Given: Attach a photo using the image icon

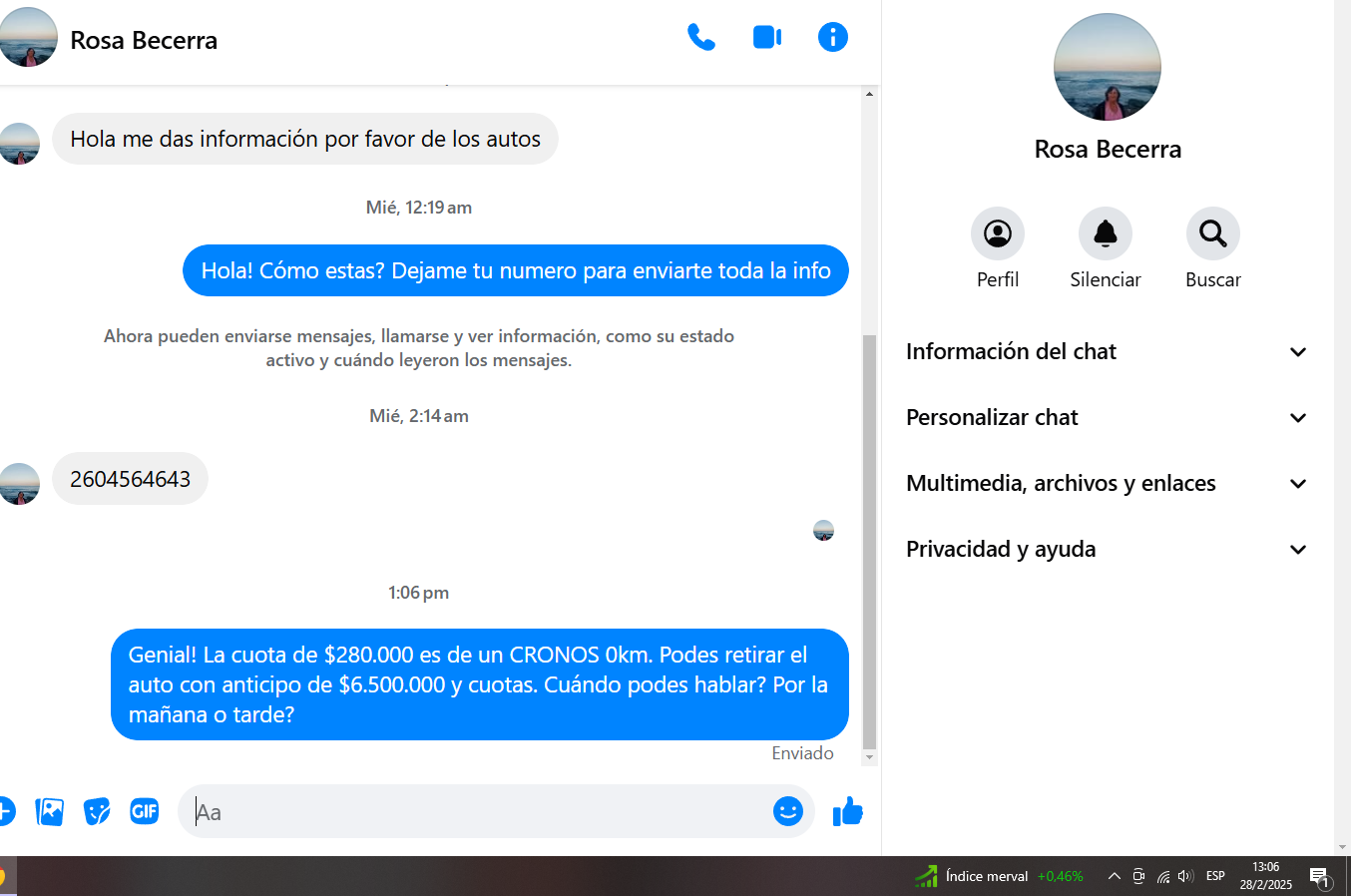Looking at the screenshot, I should coord(49,812).
